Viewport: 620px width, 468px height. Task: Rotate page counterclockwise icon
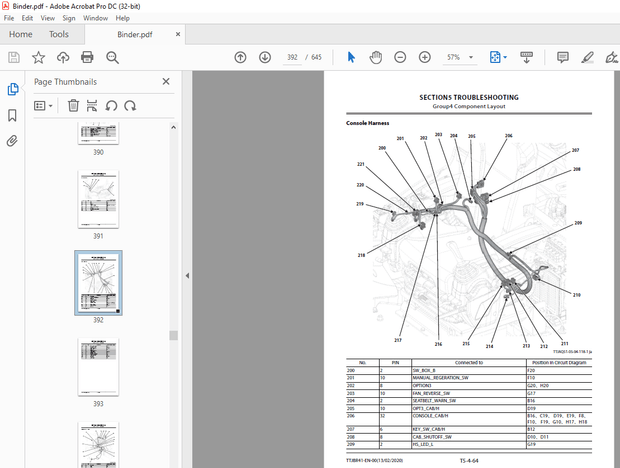tap(111, 106)
